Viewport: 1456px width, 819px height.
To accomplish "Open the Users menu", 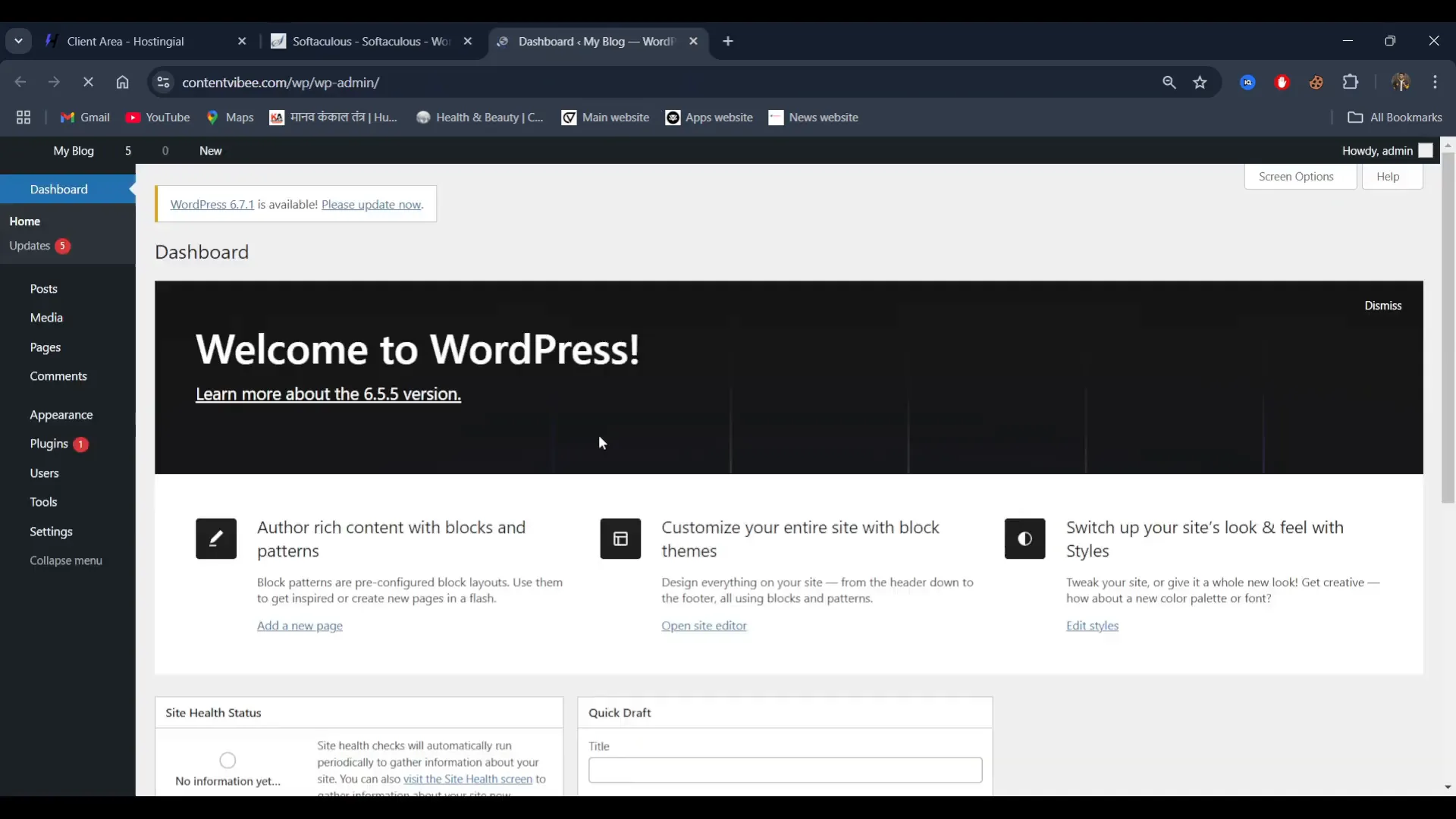I will [x=45, y=473].
